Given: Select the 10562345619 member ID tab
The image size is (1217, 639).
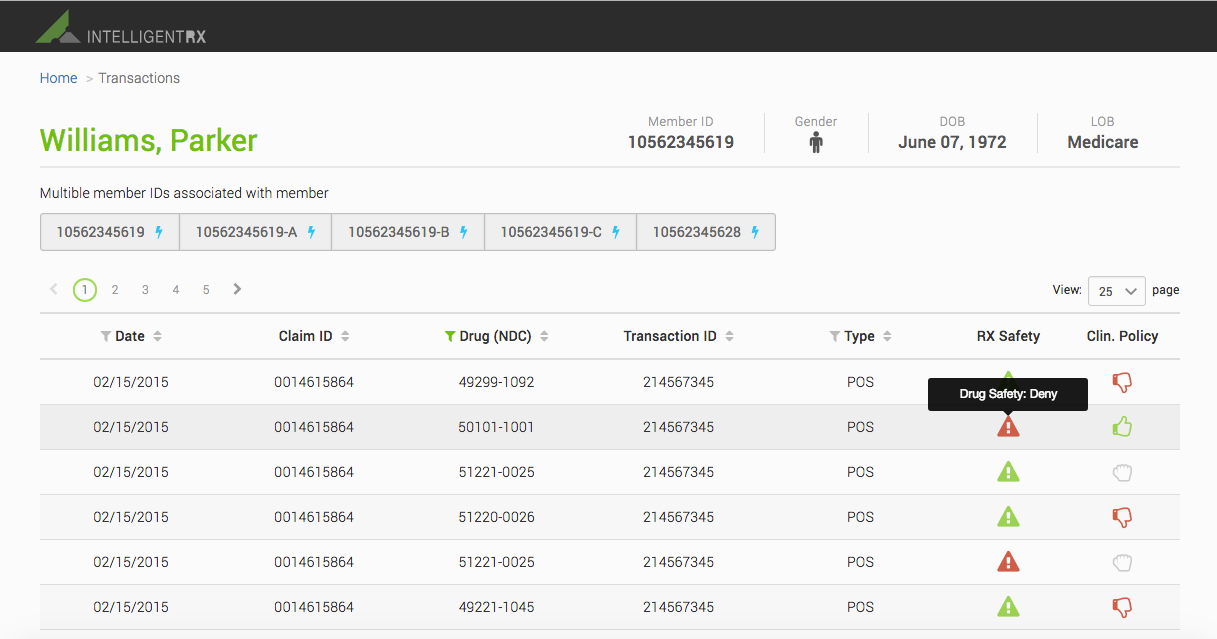Looking at the screenshot, I should coord(110,232).
